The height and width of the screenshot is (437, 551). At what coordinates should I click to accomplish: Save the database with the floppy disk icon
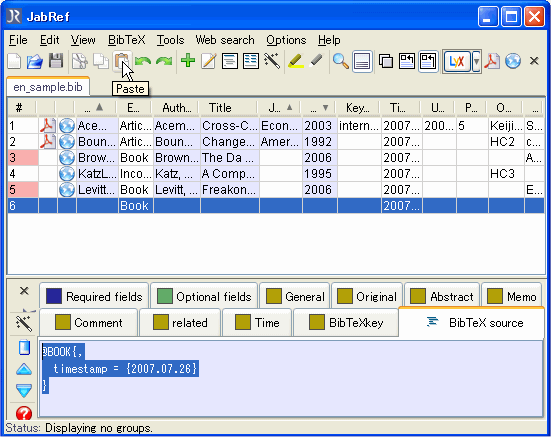click(56, 61)
